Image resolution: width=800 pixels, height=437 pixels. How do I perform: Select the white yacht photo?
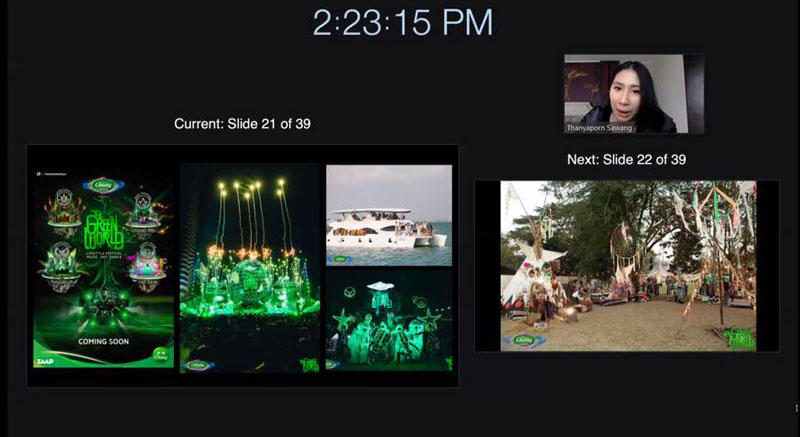tap(389, 215)
